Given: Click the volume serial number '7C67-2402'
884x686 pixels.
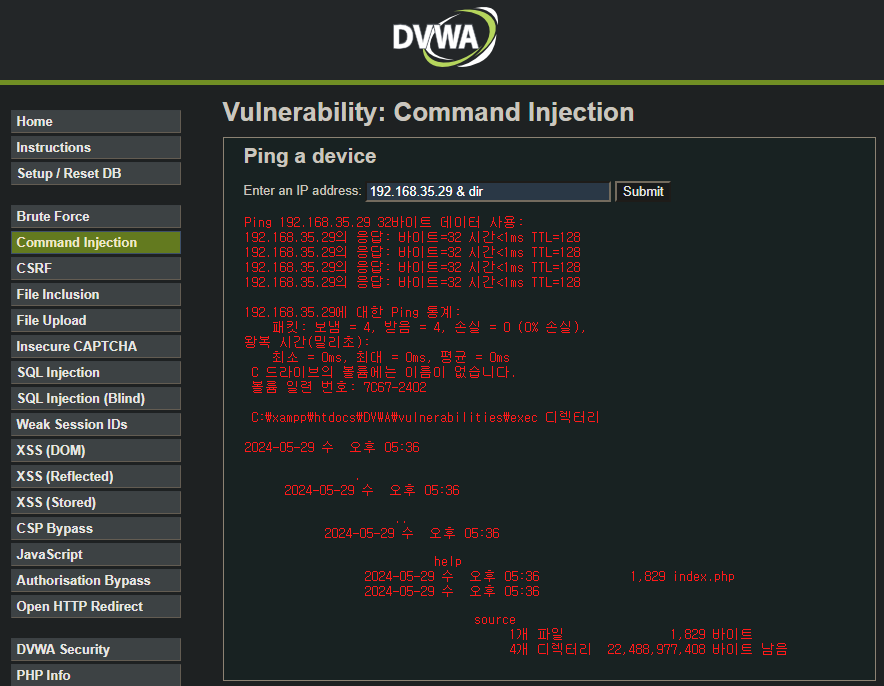Looking at the screenshot, I should tap(395, 387).
